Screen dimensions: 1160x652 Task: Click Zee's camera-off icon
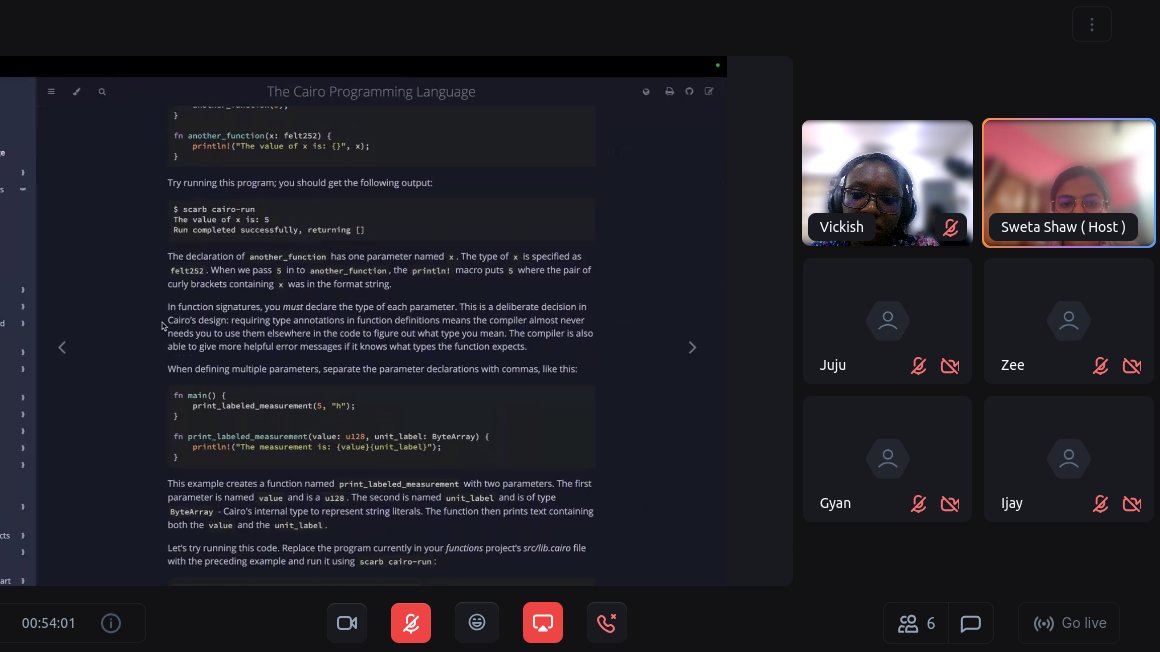pos(1132,366)
